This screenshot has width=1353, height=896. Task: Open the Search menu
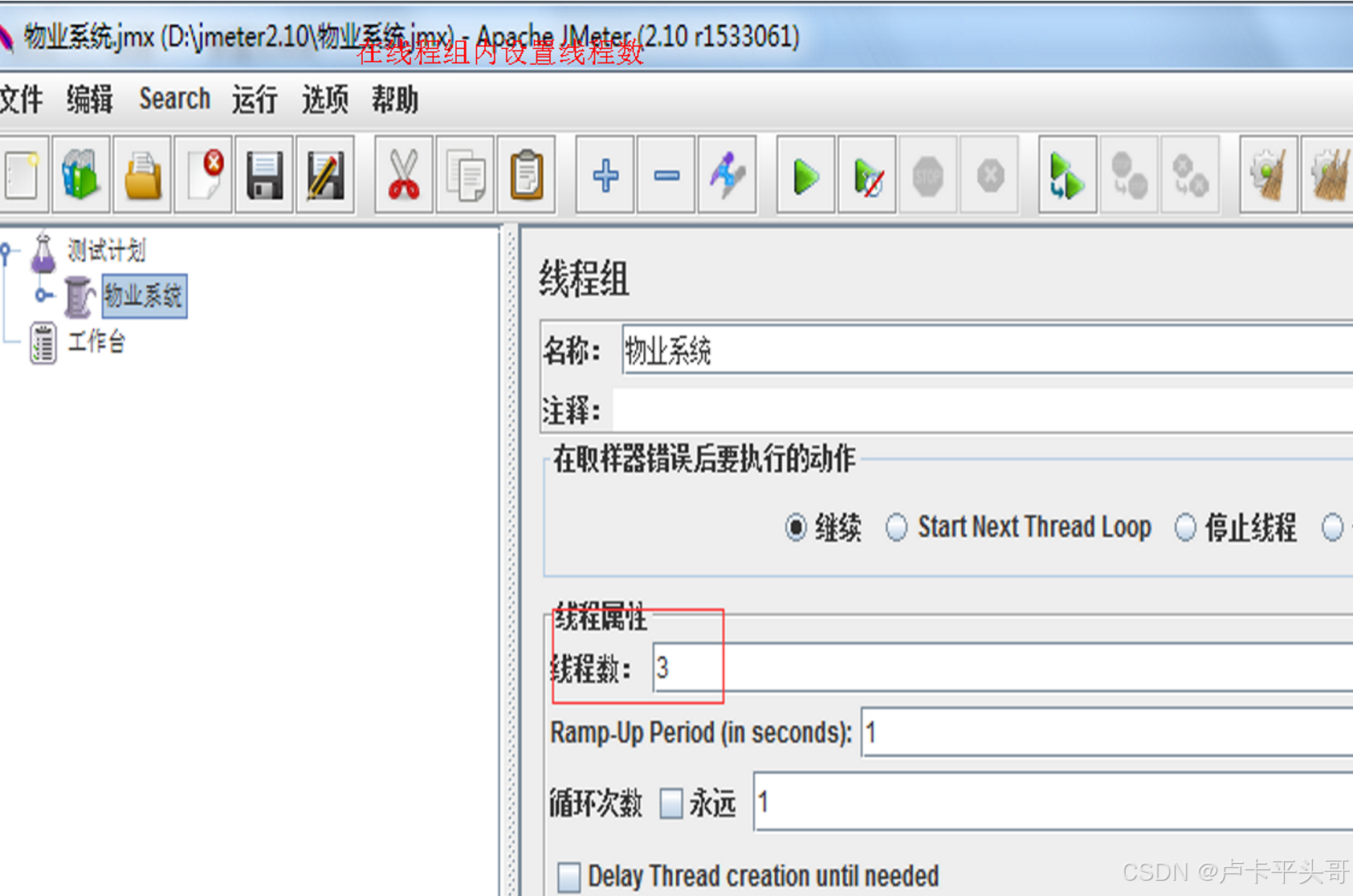tap(174, 99)
